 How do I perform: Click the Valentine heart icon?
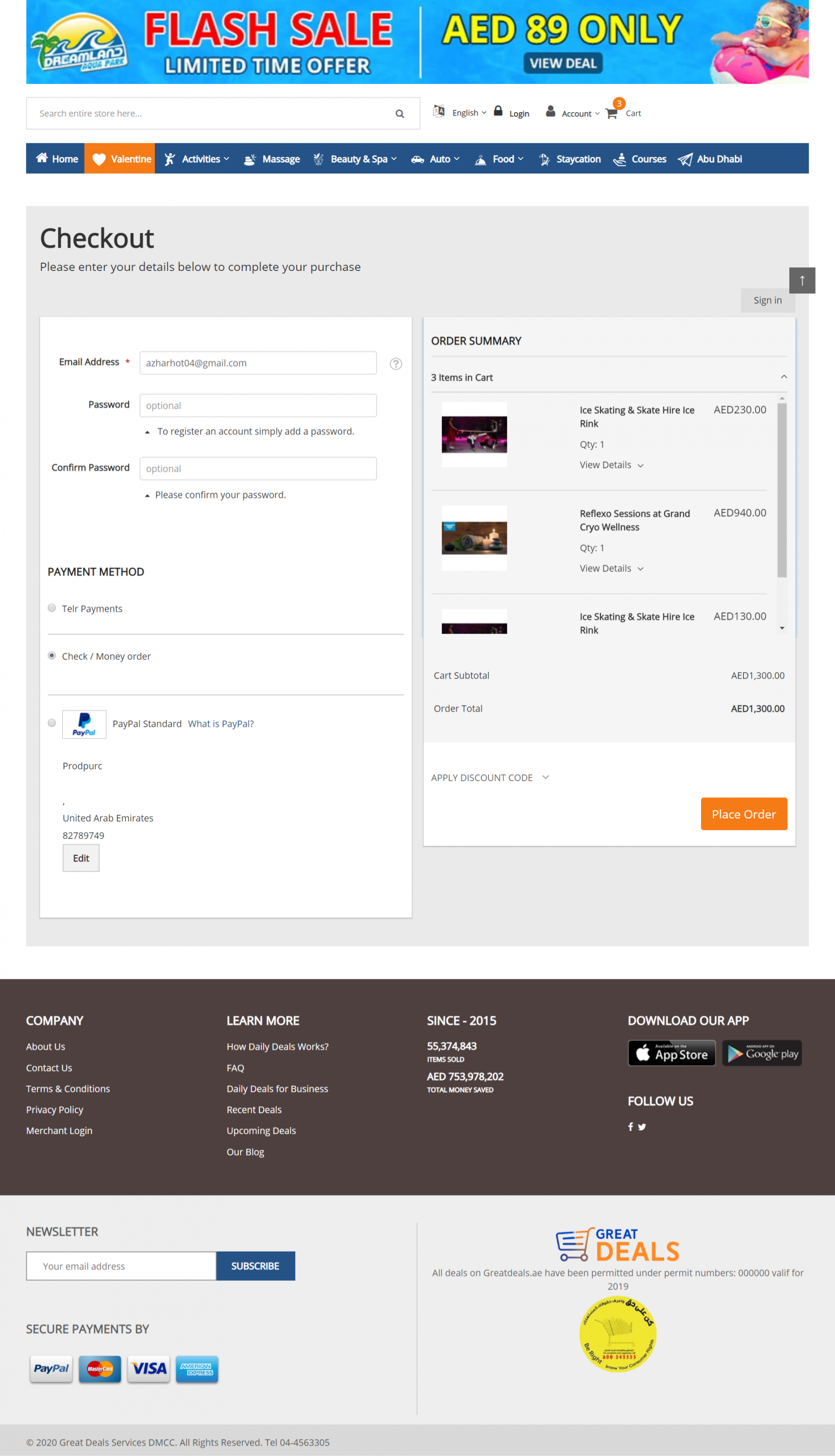(x=99, y=159)
